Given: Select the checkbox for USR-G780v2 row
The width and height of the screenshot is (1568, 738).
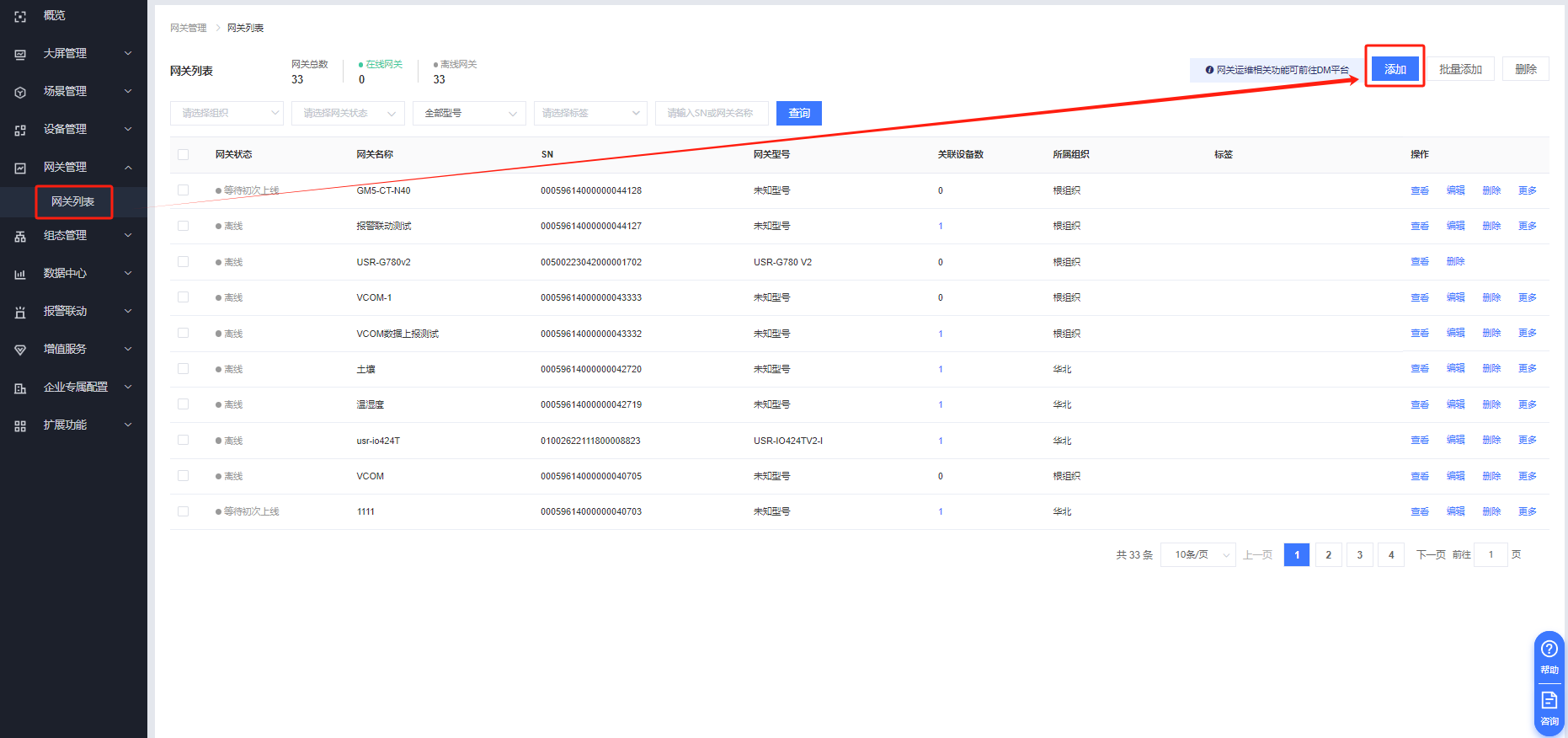Looking at the screenshot, I should click(x=183, y=262).
